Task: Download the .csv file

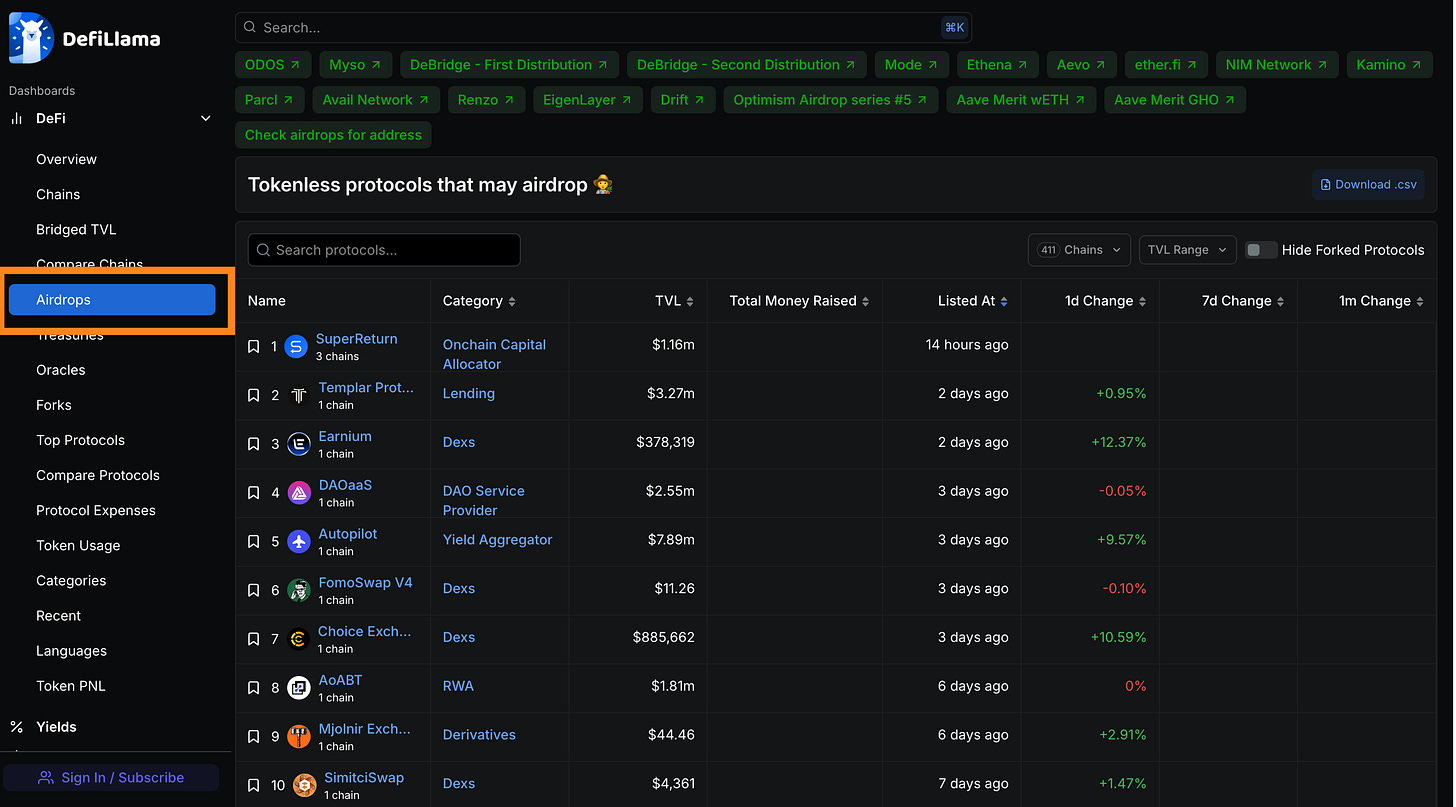Action: click(x=1368, y=184)
